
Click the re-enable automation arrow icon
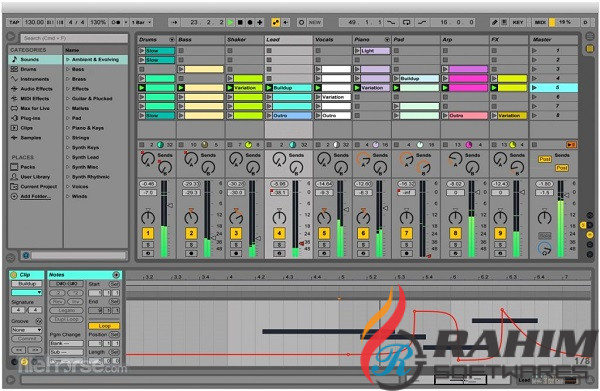point(285,23)
